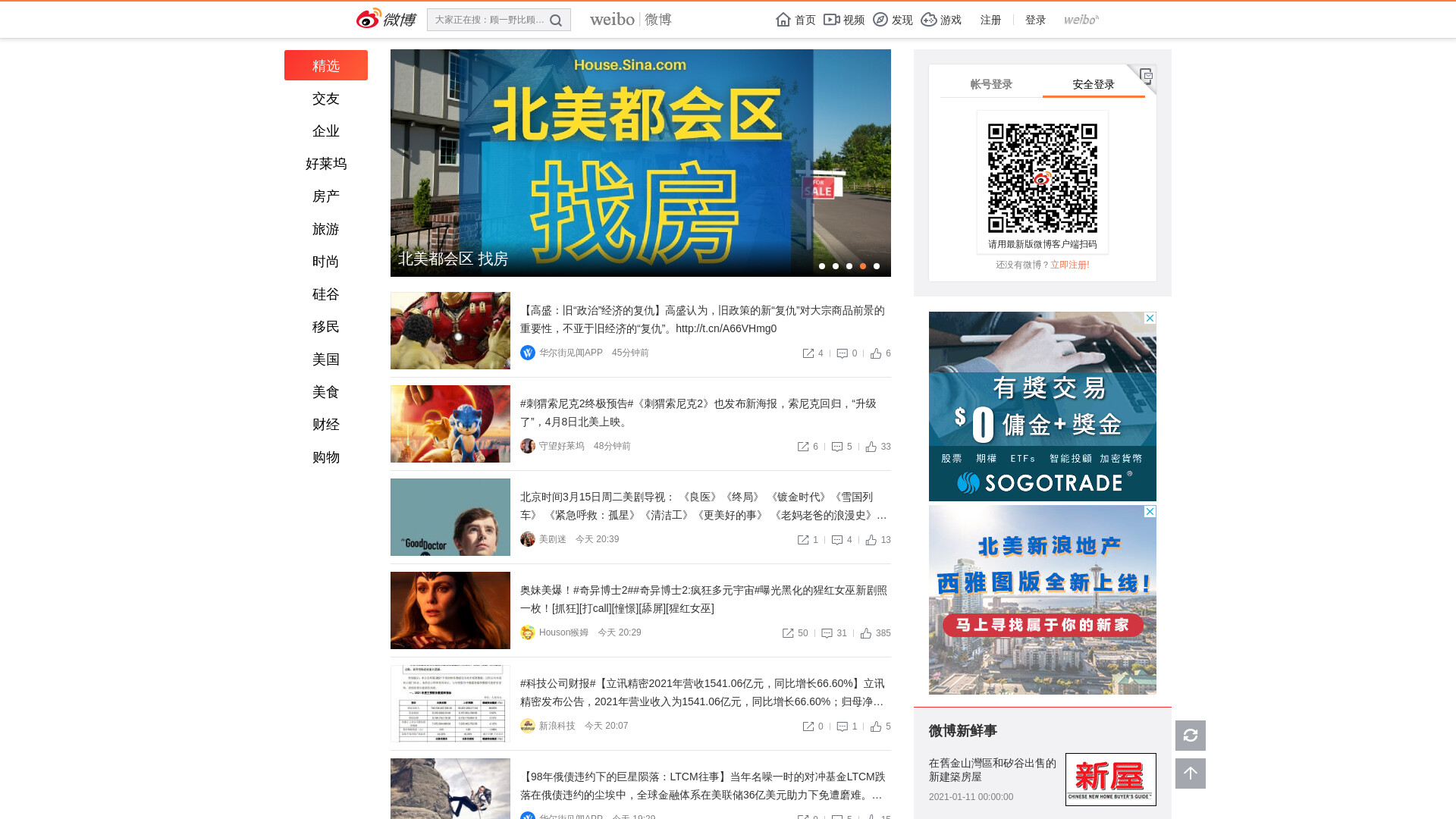Select 精选 category
The width and height of the screenshot is (1456, 819).
click(326, 65)
